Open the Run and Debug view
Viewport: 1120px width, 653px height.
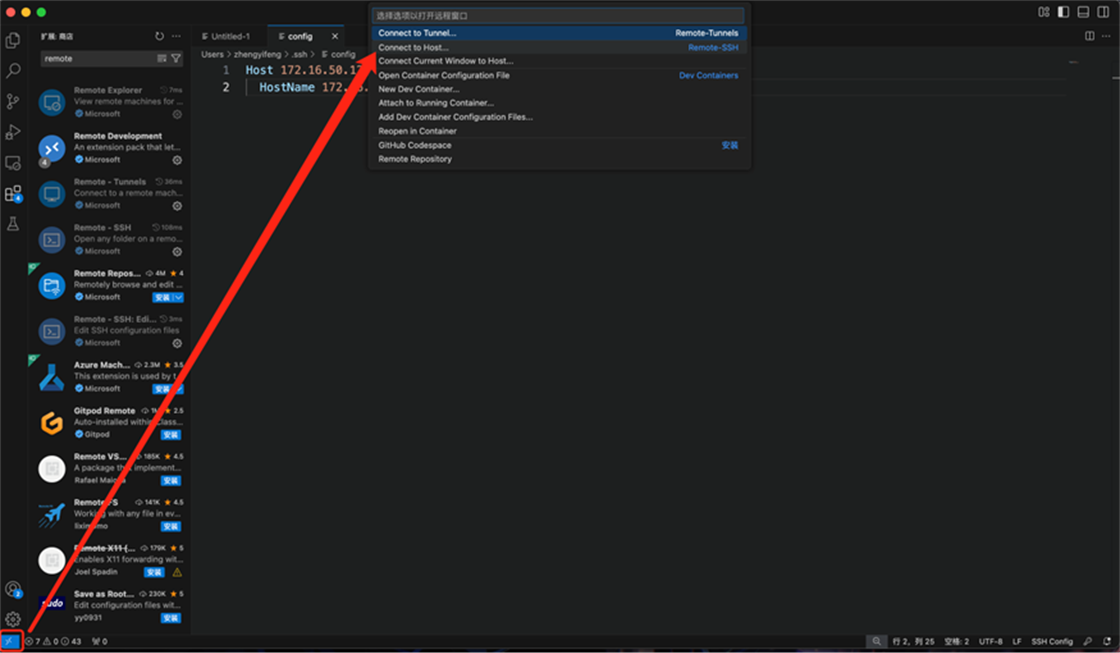point(13,132)
